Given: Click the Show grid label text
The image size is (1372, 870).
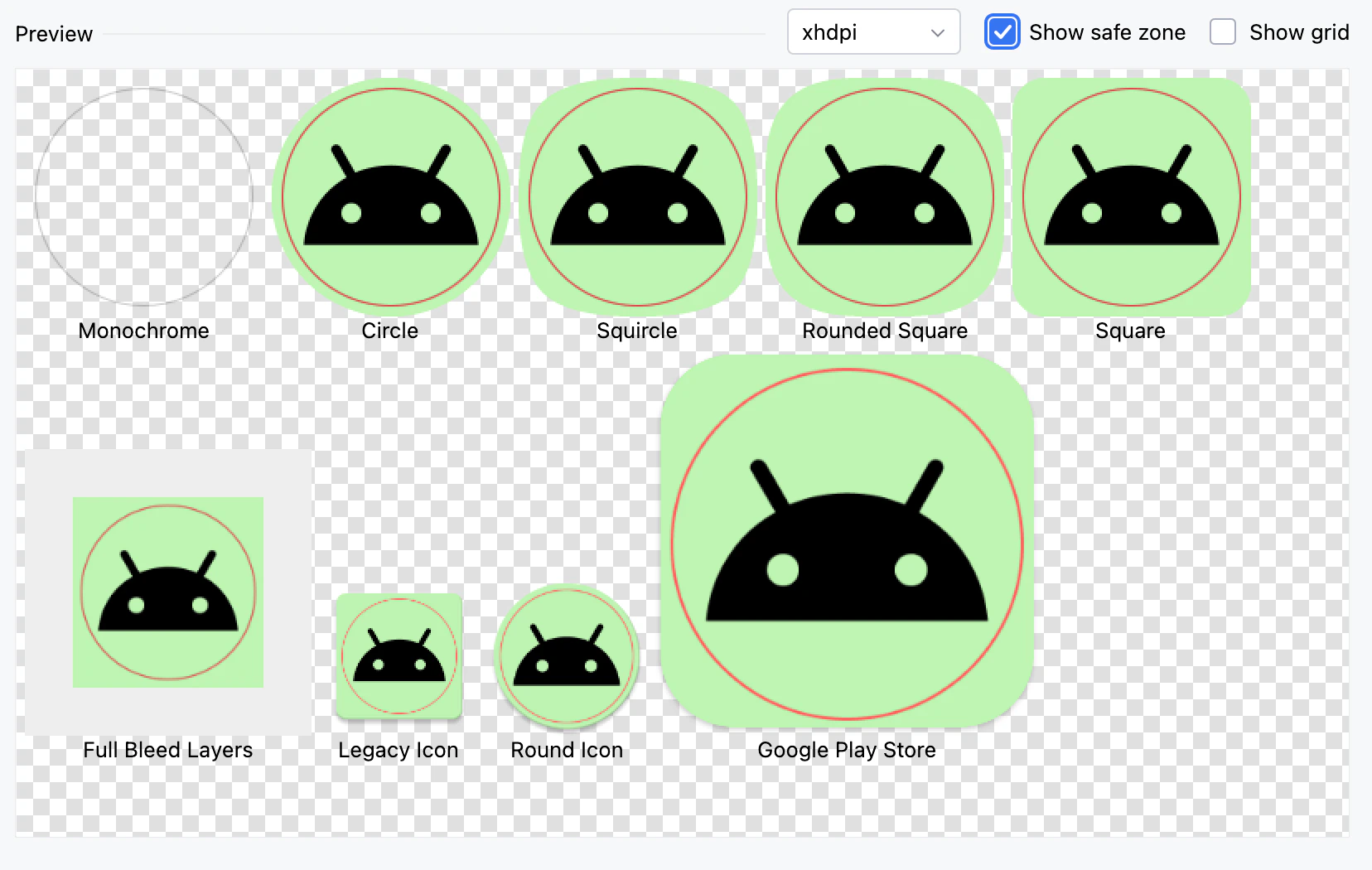Looking at the screenshot, I should tap(1300, 32).
